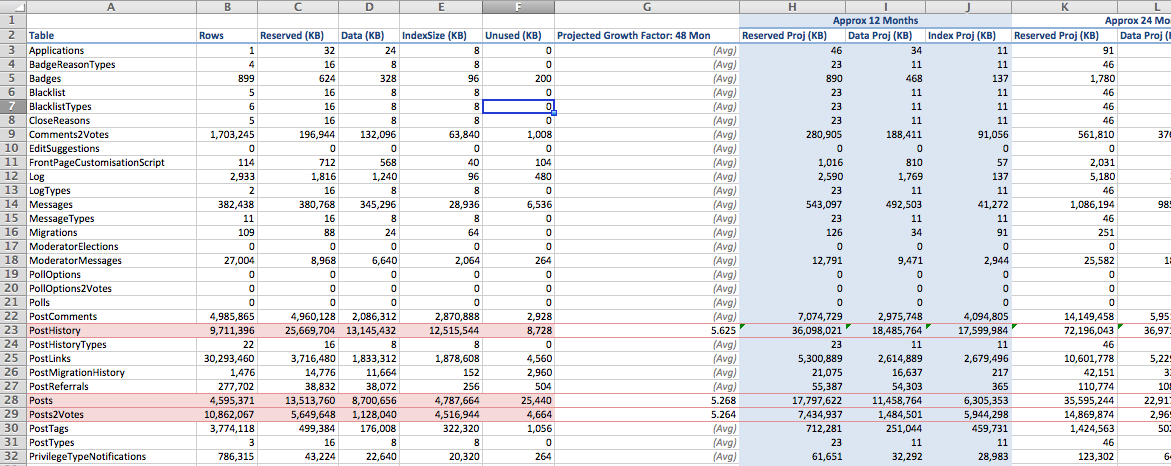1171x466 pixels.
Task: Select row 28 header
Action: [13, 400]
